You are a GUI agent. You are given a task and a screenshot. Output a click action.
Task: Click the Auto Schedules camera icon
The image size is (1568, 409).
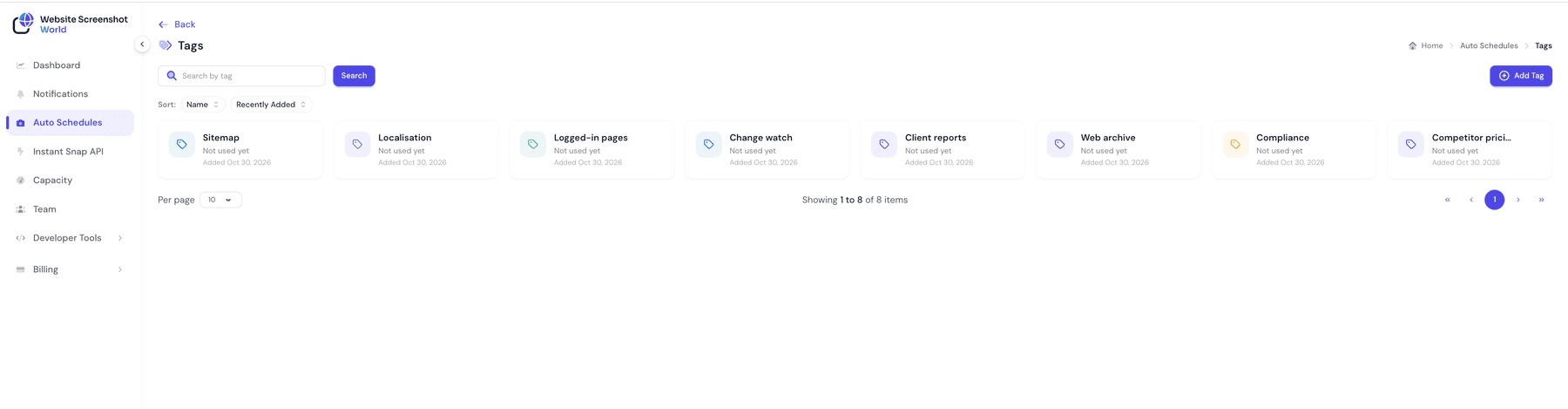[21, 123]
